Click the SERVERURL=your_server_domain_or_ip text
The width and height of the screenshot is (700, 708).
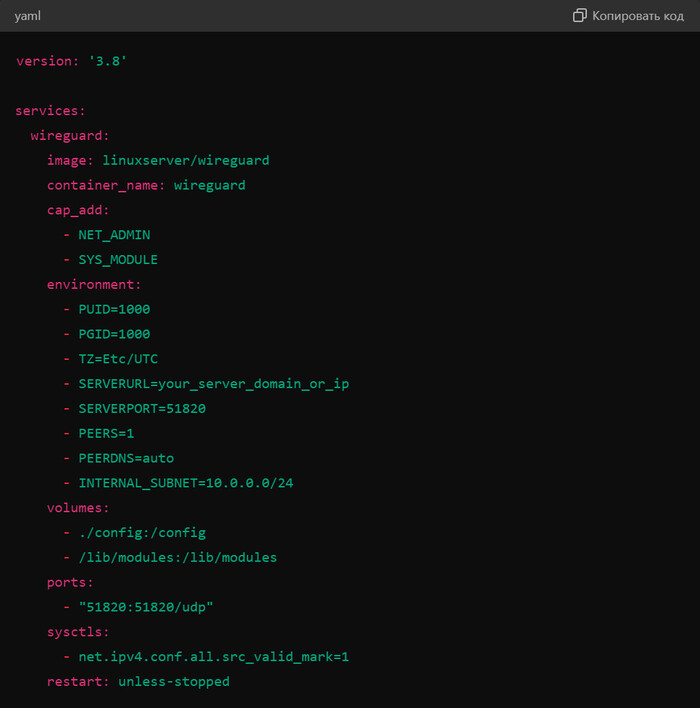[x=213, y=384]
